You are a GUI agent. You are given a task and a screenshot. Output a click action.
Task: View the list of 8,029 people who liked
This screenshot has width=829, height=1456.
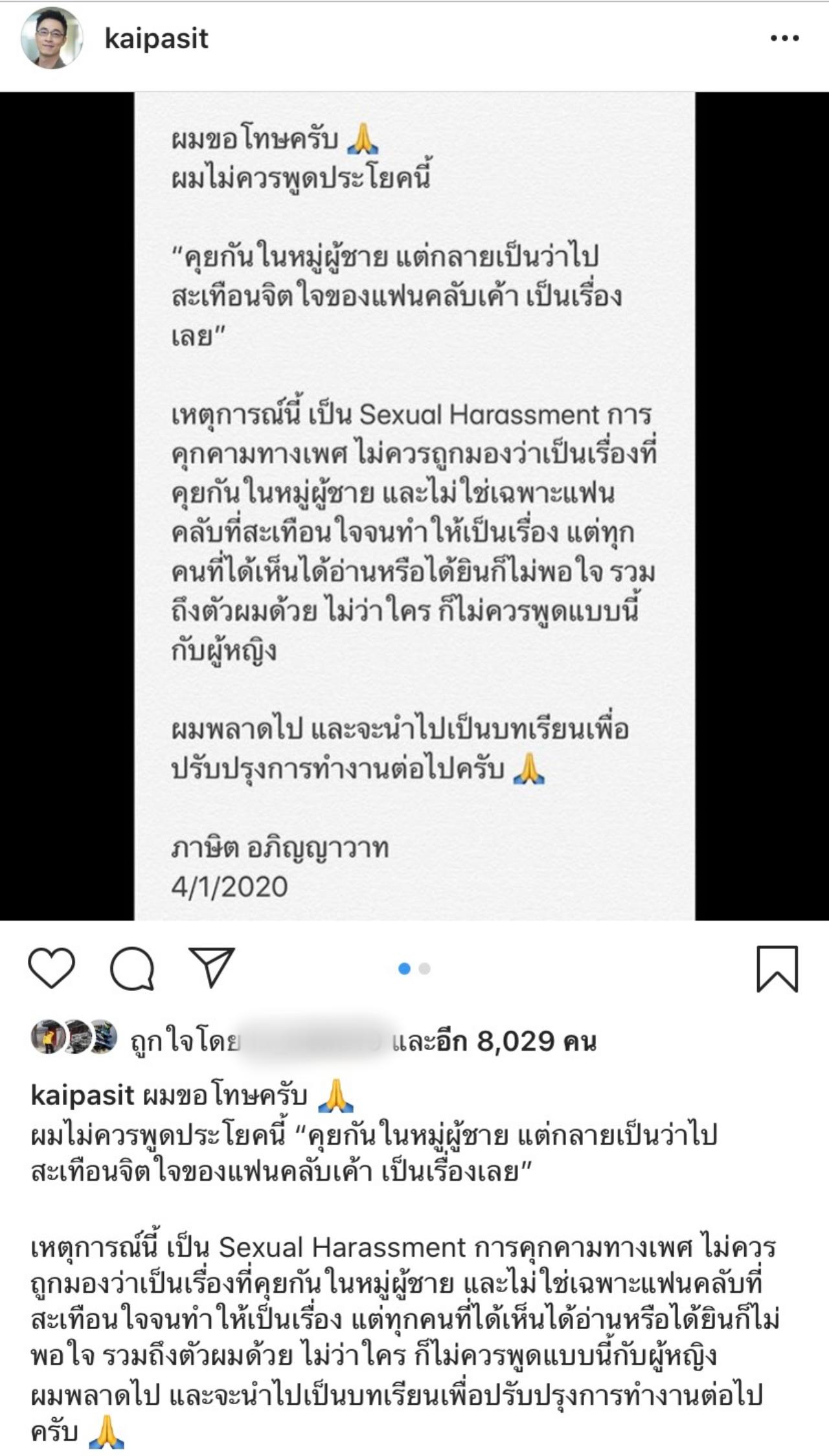pyautogui.click(x=494, y=1041)
